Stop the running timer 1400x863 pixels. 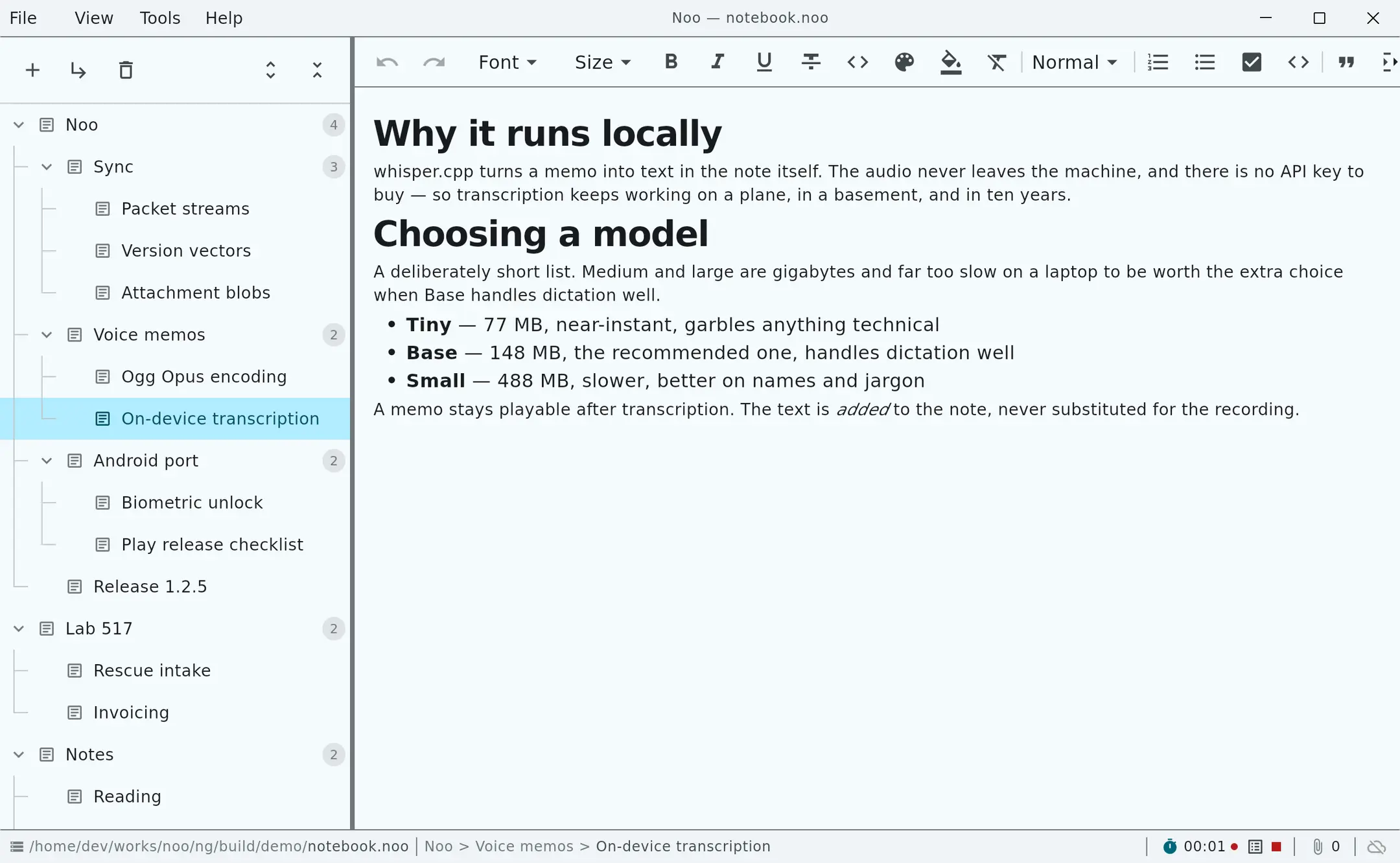coord(1276,847)
